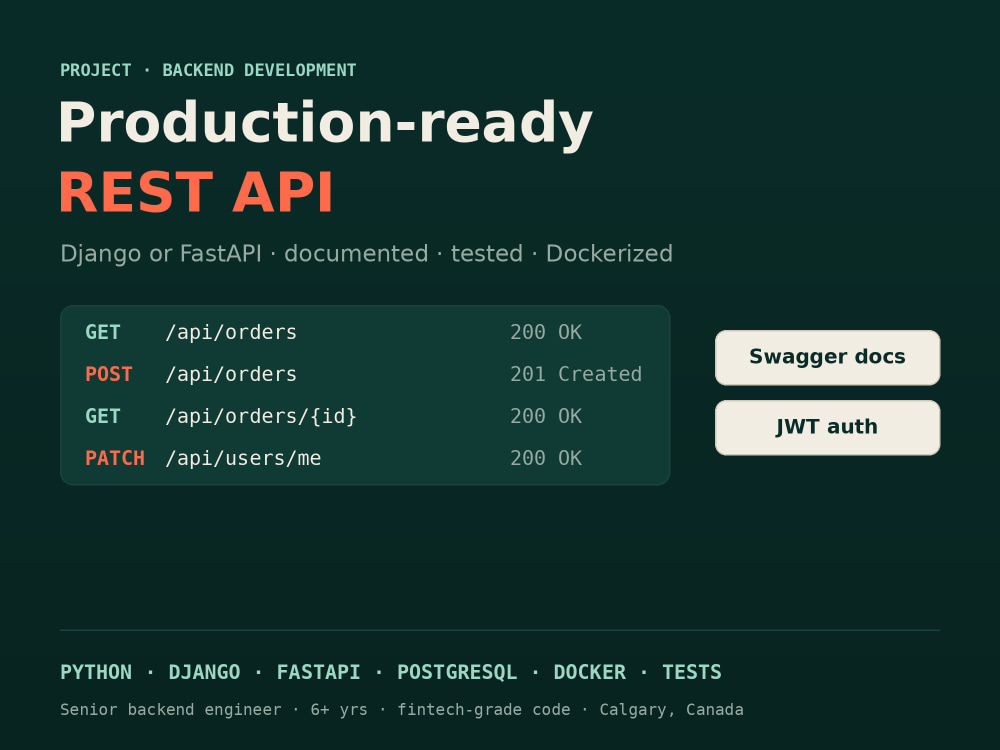Click the DOCKER tag in the footer
The image size is (1000, 750).
[x=589, y=672]
